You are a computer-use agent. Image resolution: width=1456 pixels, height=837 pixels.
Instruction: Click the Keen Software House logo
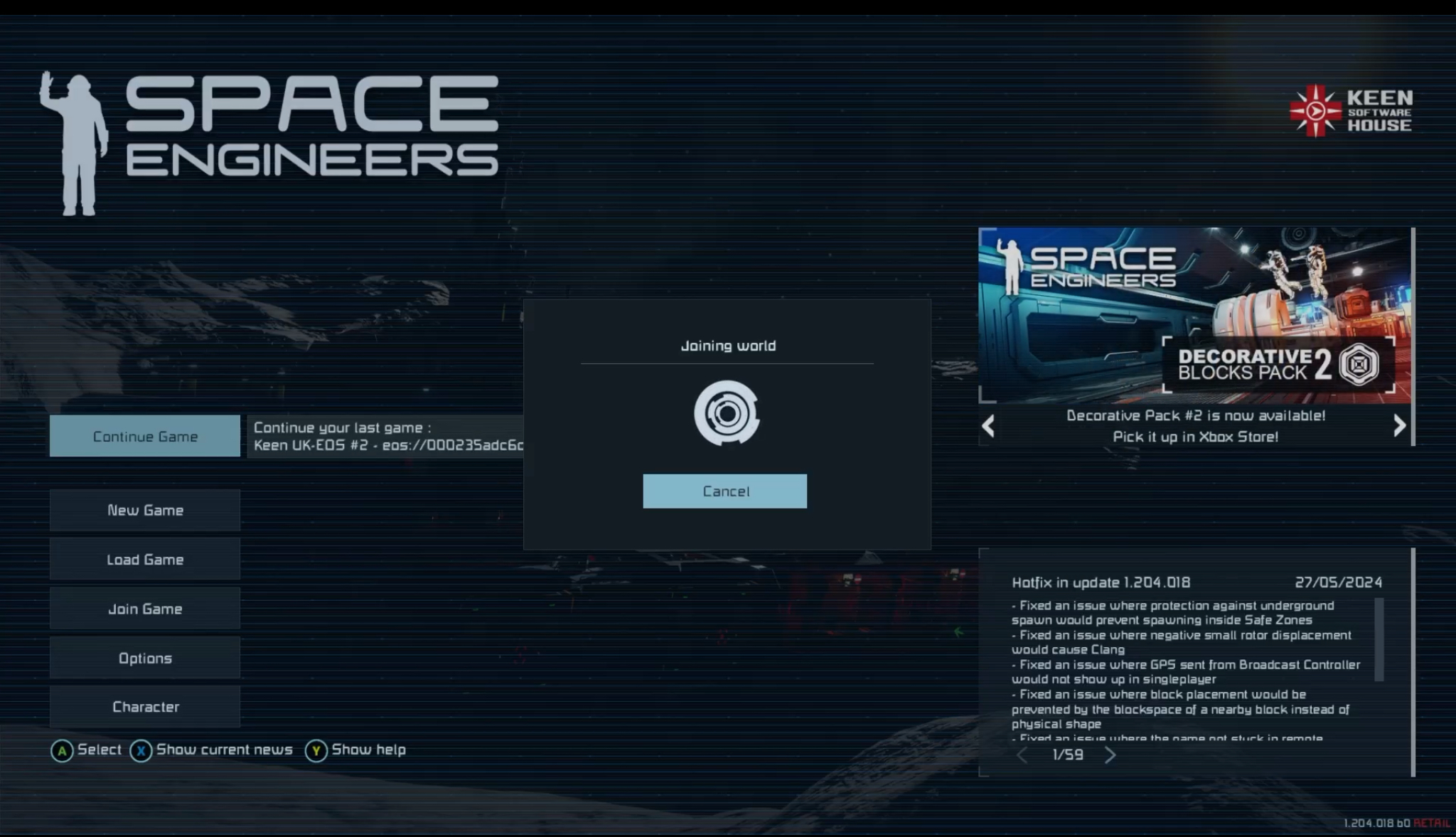1351,111
